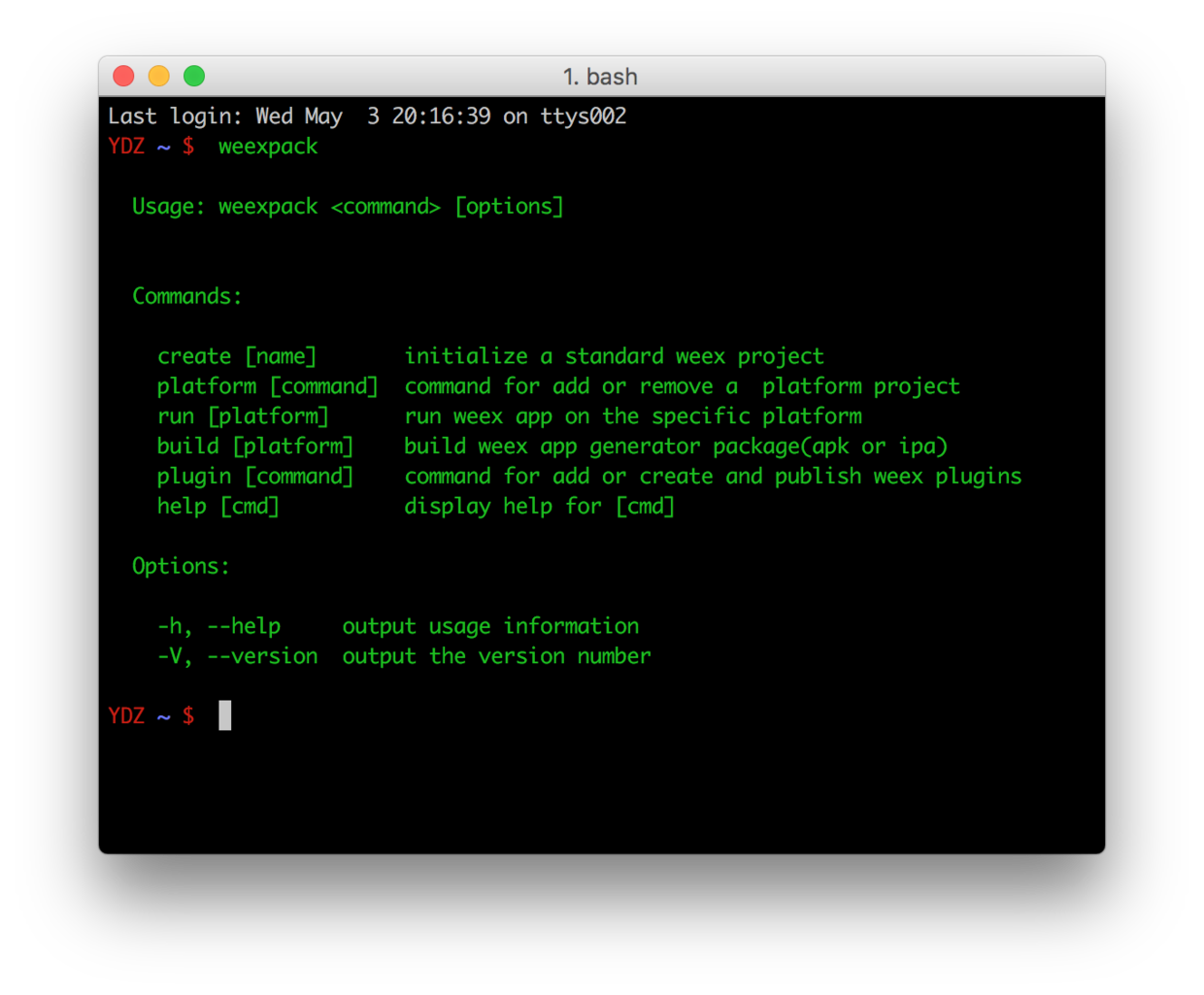Click the "-h, --help" option
The image size is (1204, 995).
coord(218,626)
